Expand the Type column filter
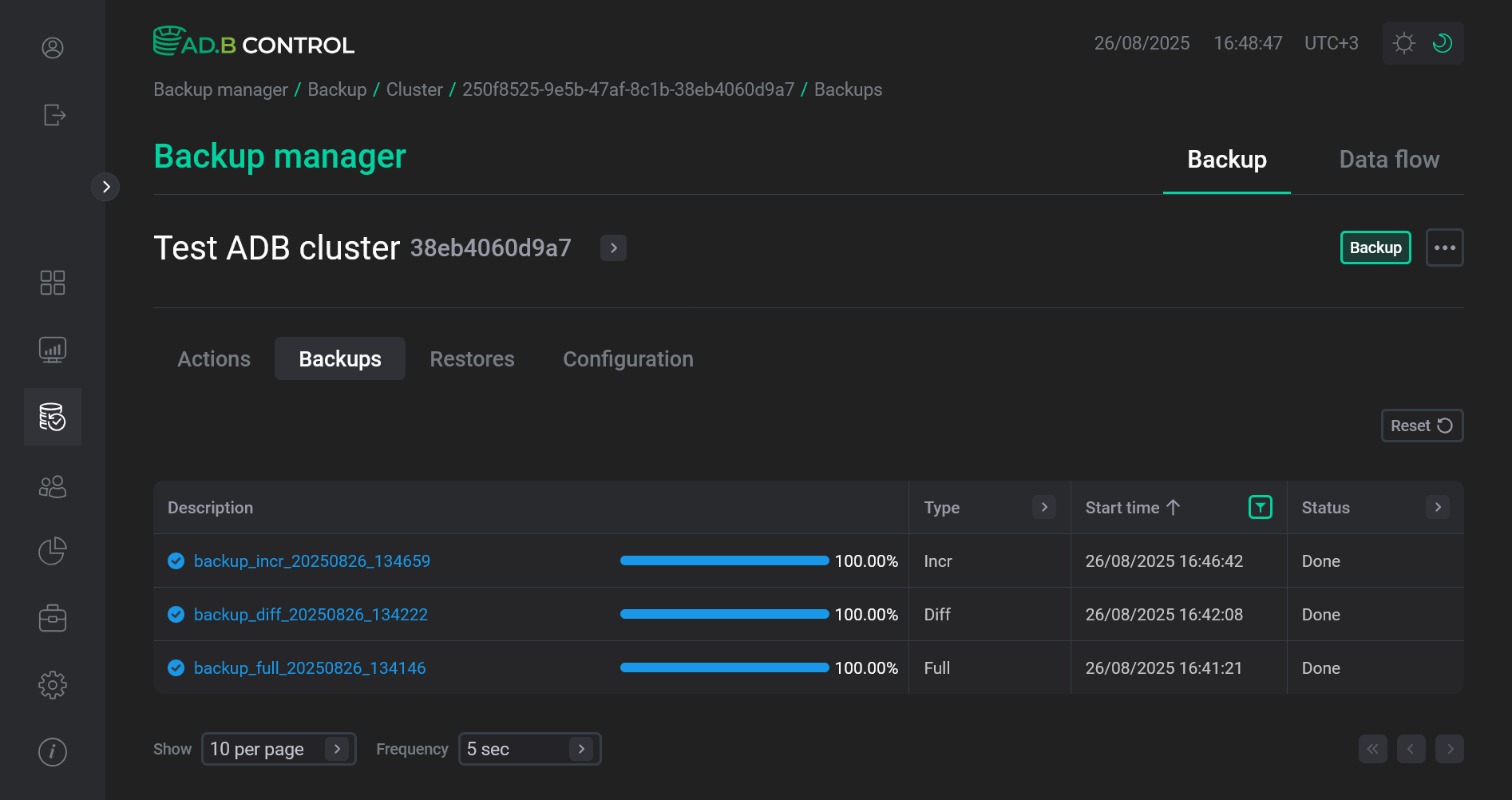The height and width of the screenshot is (800, 1512). (1043, 507)
